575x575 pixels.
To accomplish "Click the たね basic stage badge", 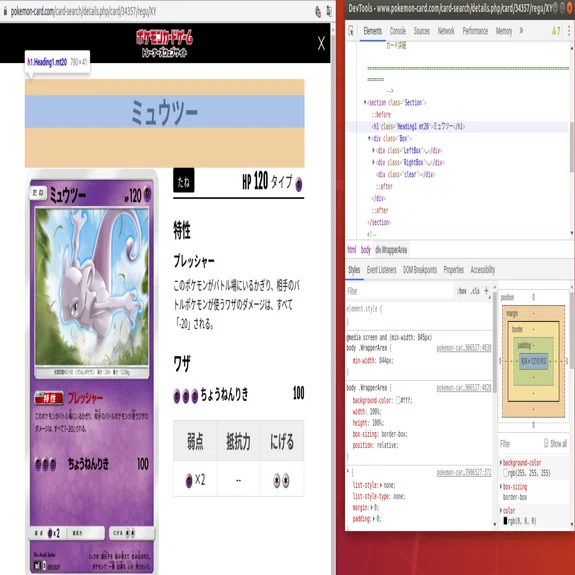I will point(183,180).
